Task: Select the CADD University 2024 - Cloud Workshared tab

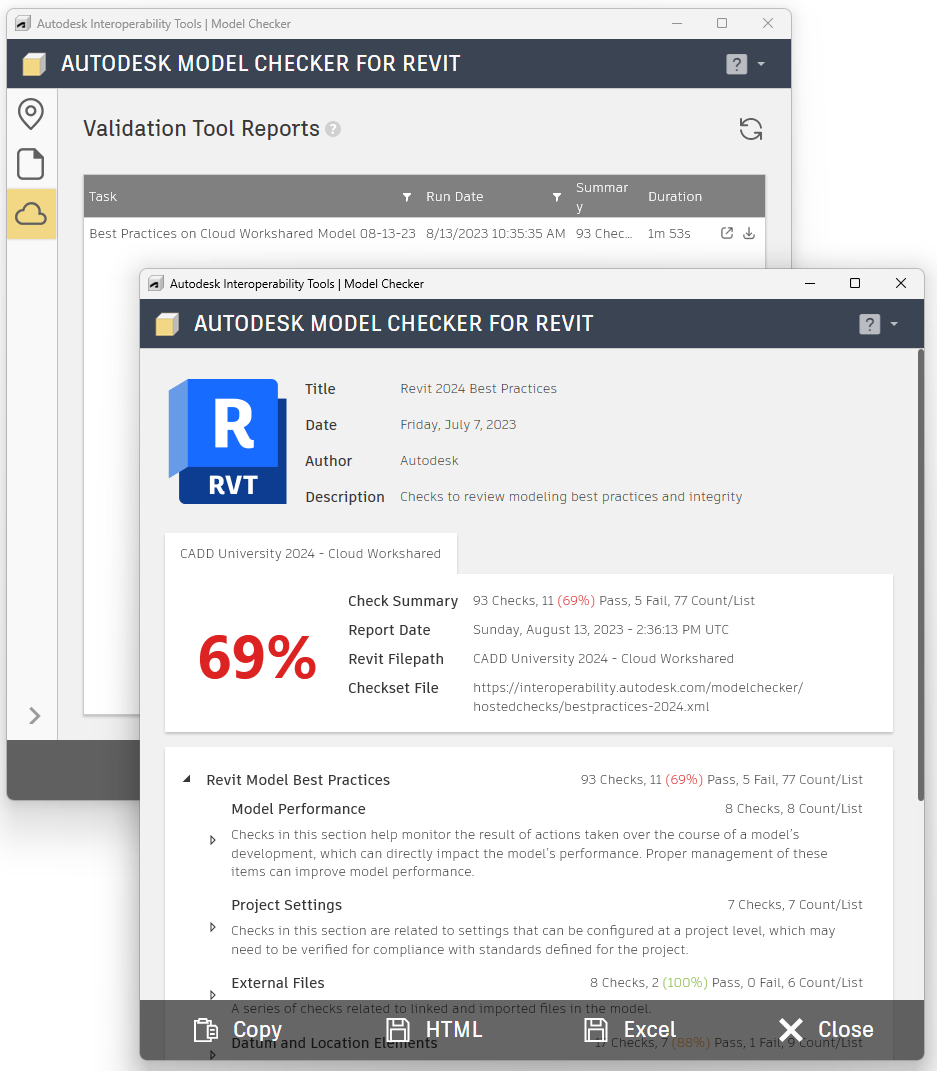Action: pyautogui.click(x=311, y=553)
